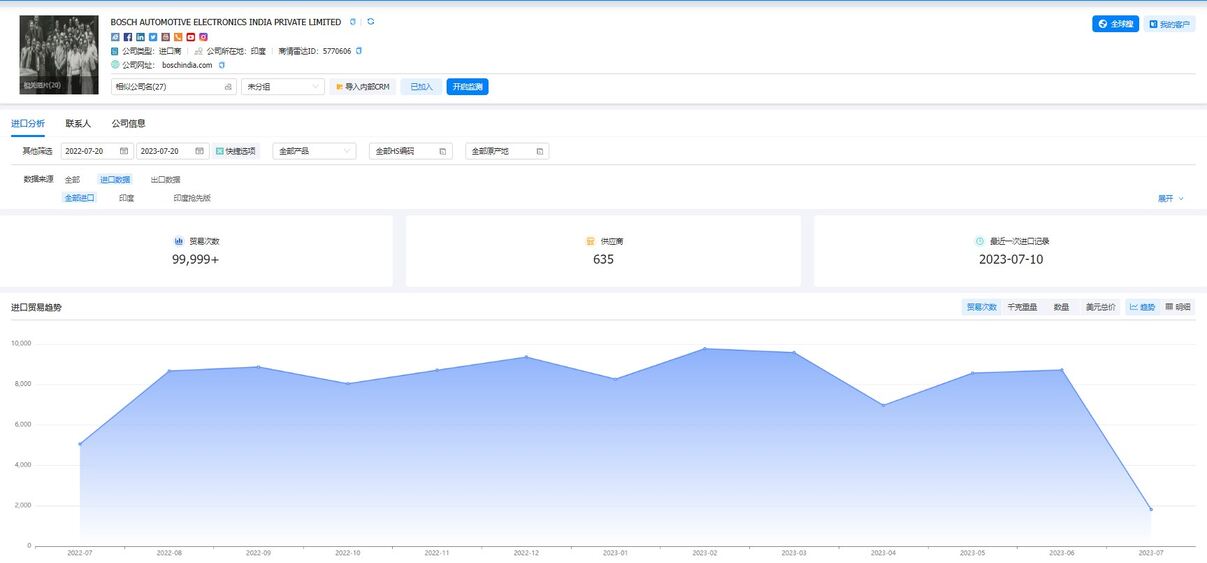
Task: Click the company type icon before 公司类型
Action: point(115,50)
